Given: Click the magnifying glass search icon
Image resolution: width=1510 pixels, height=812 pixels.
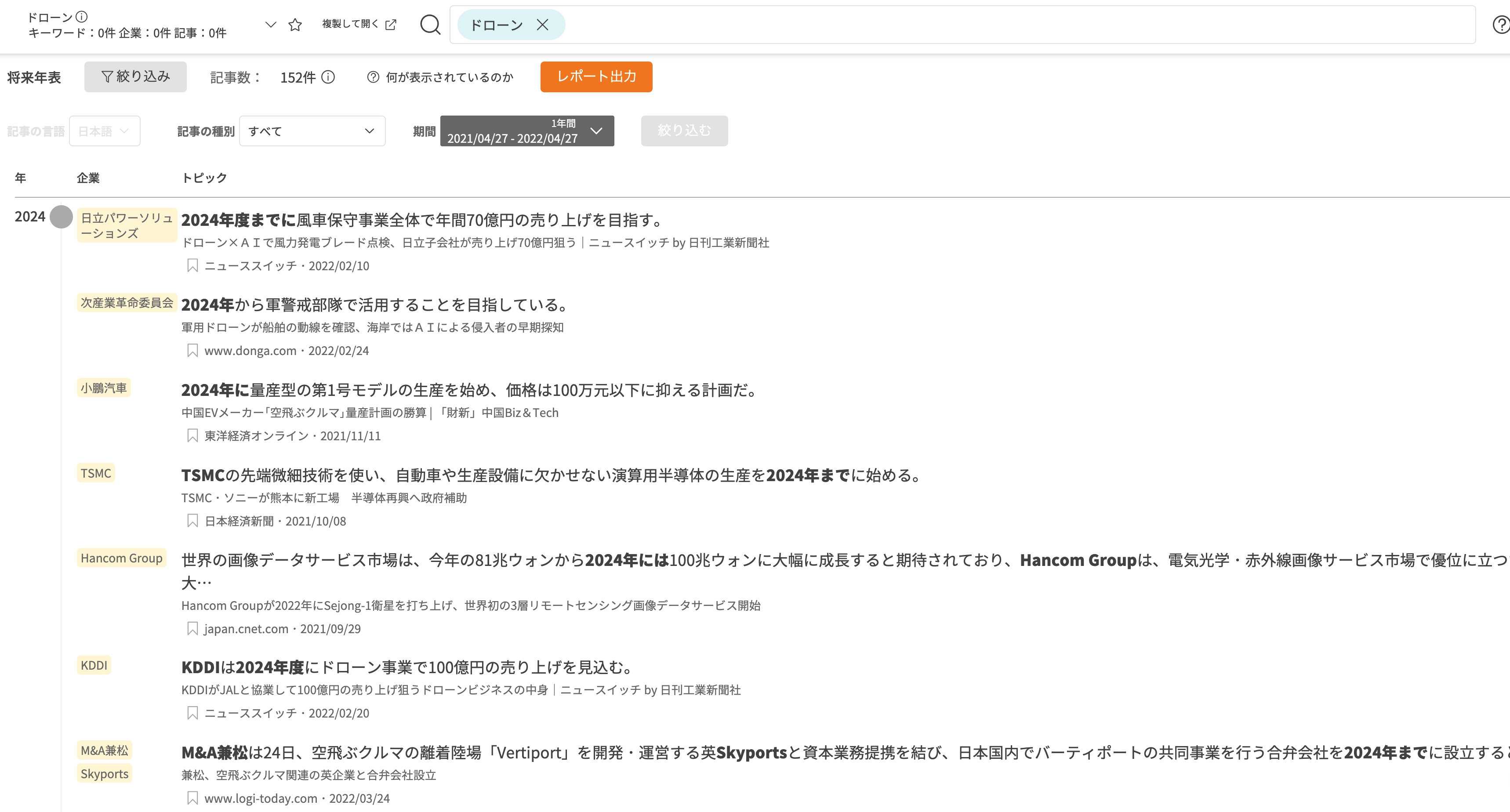Looking at the screenshot, I should [430, 25].
